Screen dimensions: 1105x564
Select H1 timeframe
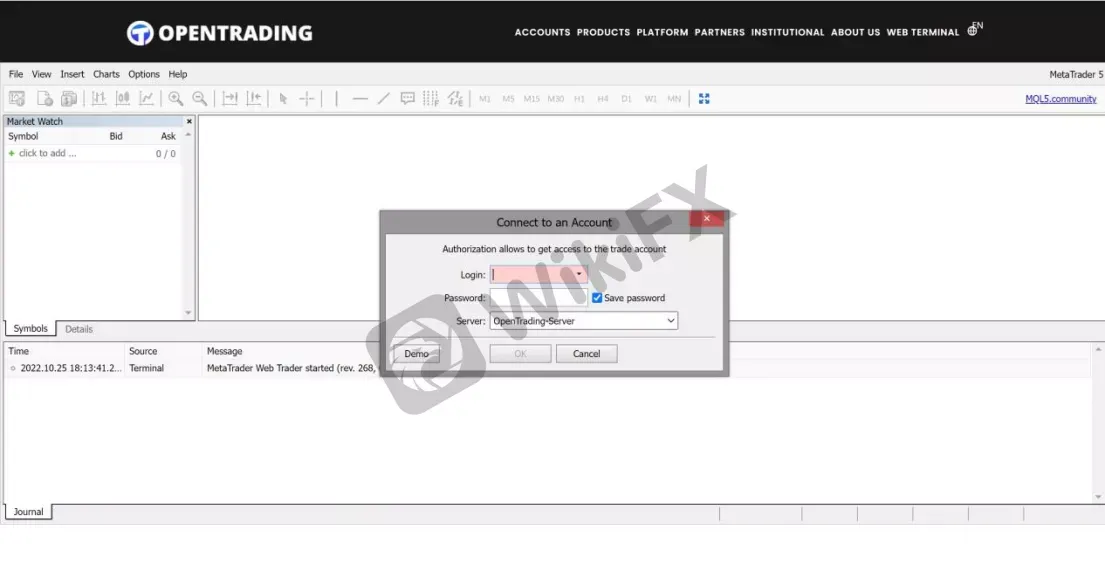point(579,99)
